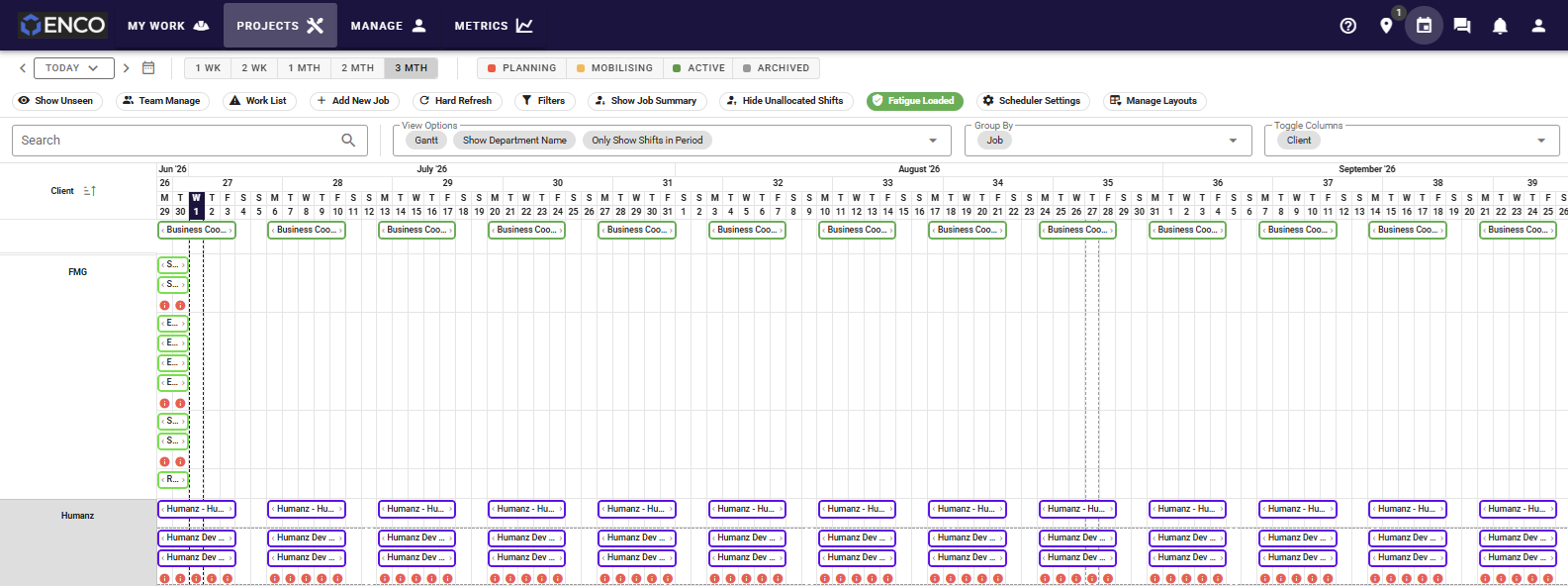
Task: Sort the Client column
Action: click(x=89, y=191)
